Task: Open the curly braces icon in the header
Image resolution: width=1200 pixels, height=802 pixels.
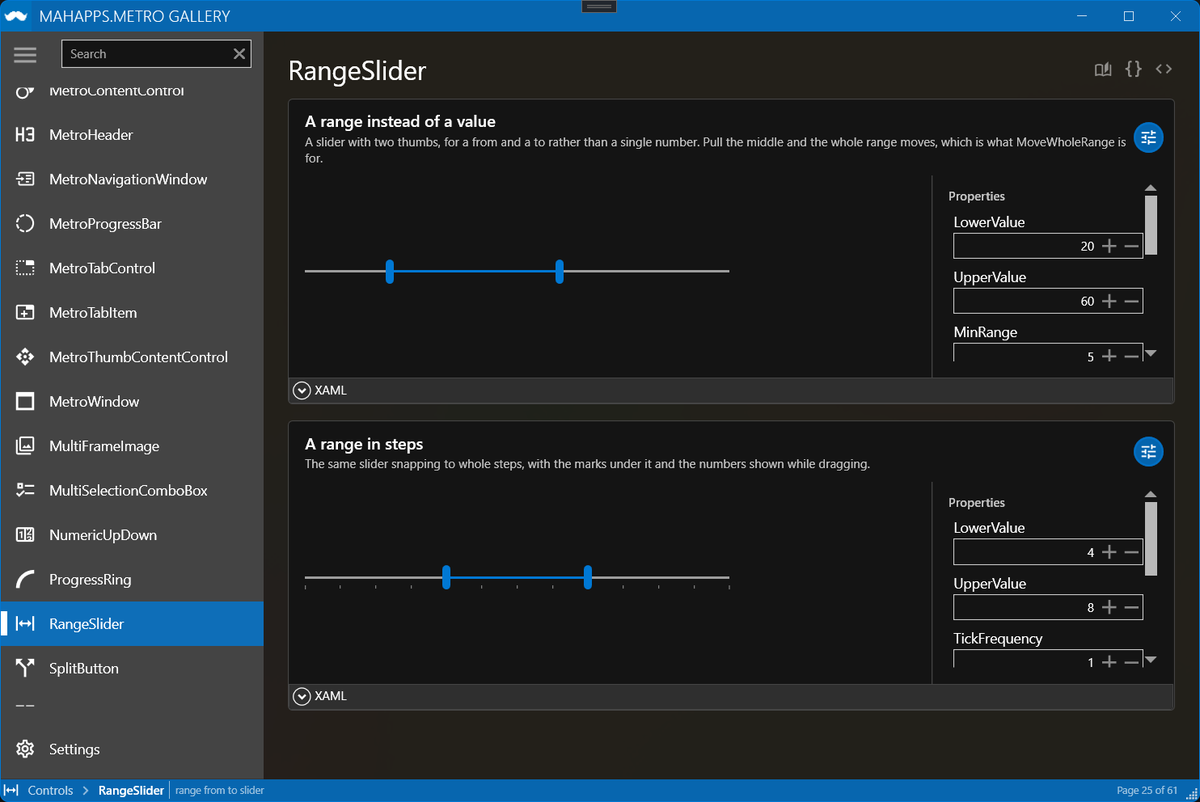Action: [1133, 69]
